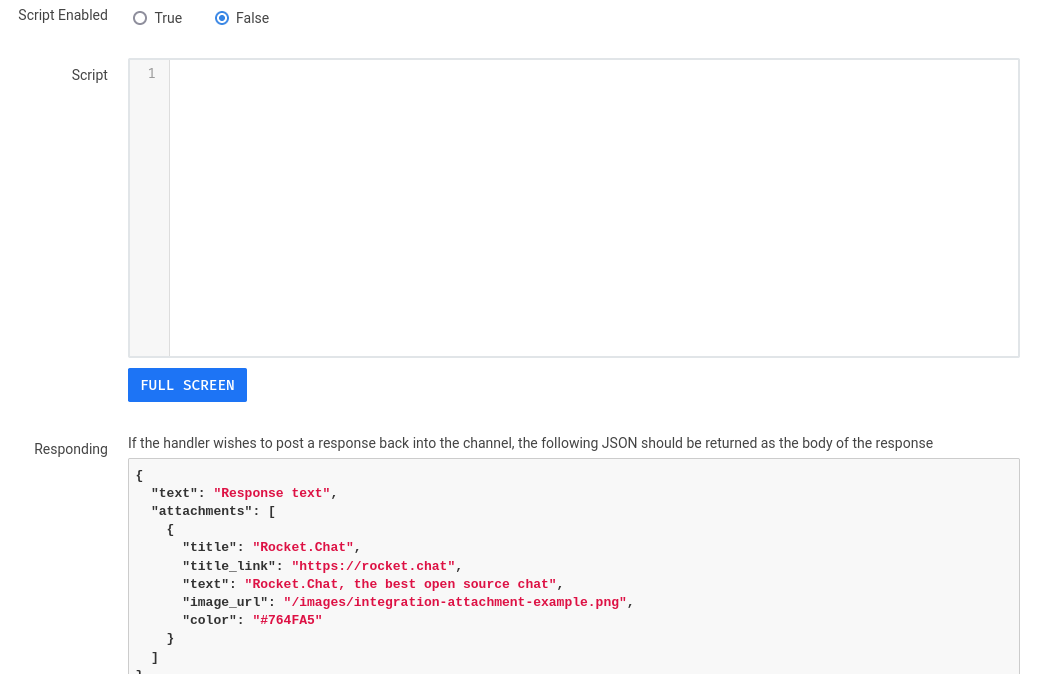Click the "https://rocket.chat" title_link value
1057x678 pixels.
coord(373,565)
